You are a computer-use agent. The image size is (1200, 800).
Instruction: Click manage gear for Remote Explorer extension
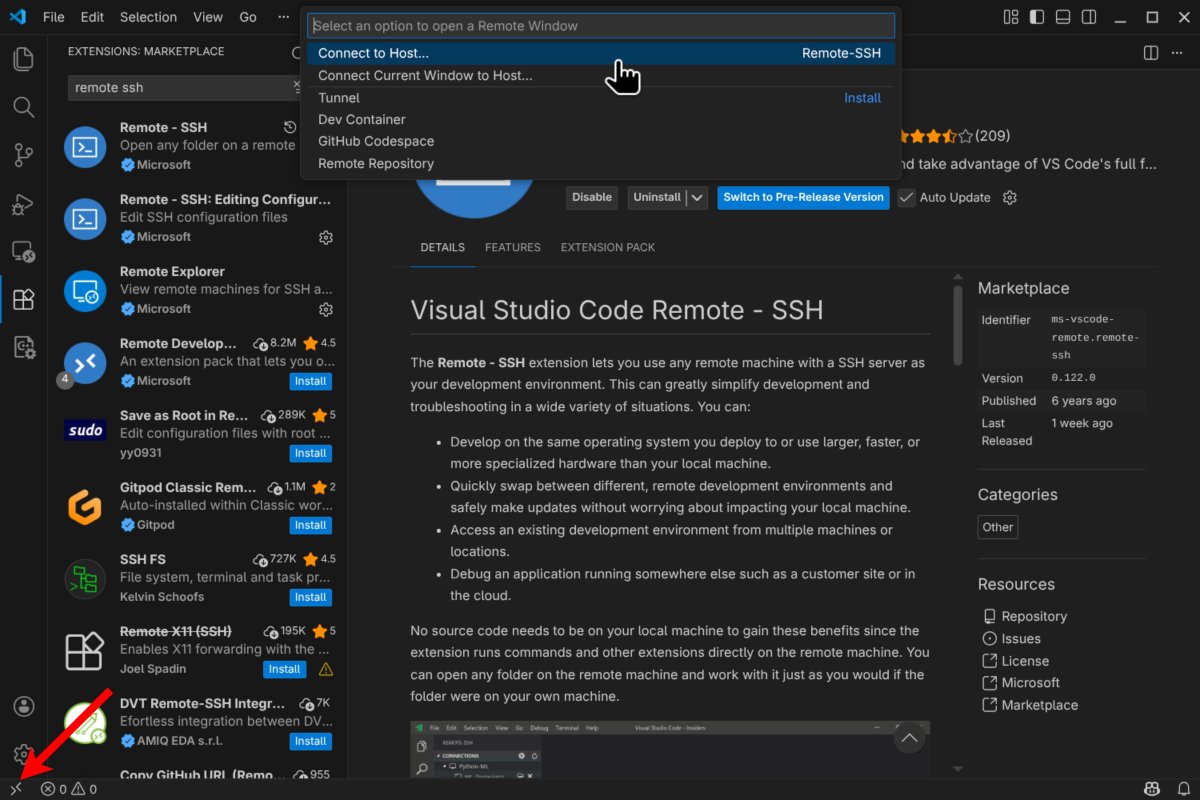coord(325,309)
